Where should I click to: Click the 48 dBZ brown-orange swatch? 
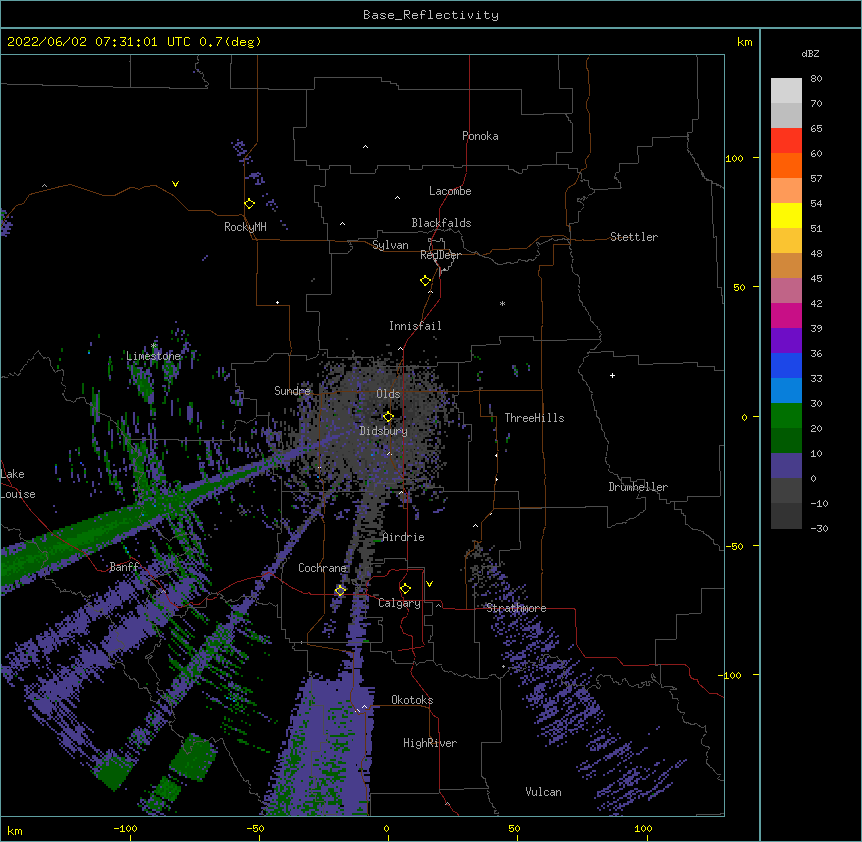[786, 265]
